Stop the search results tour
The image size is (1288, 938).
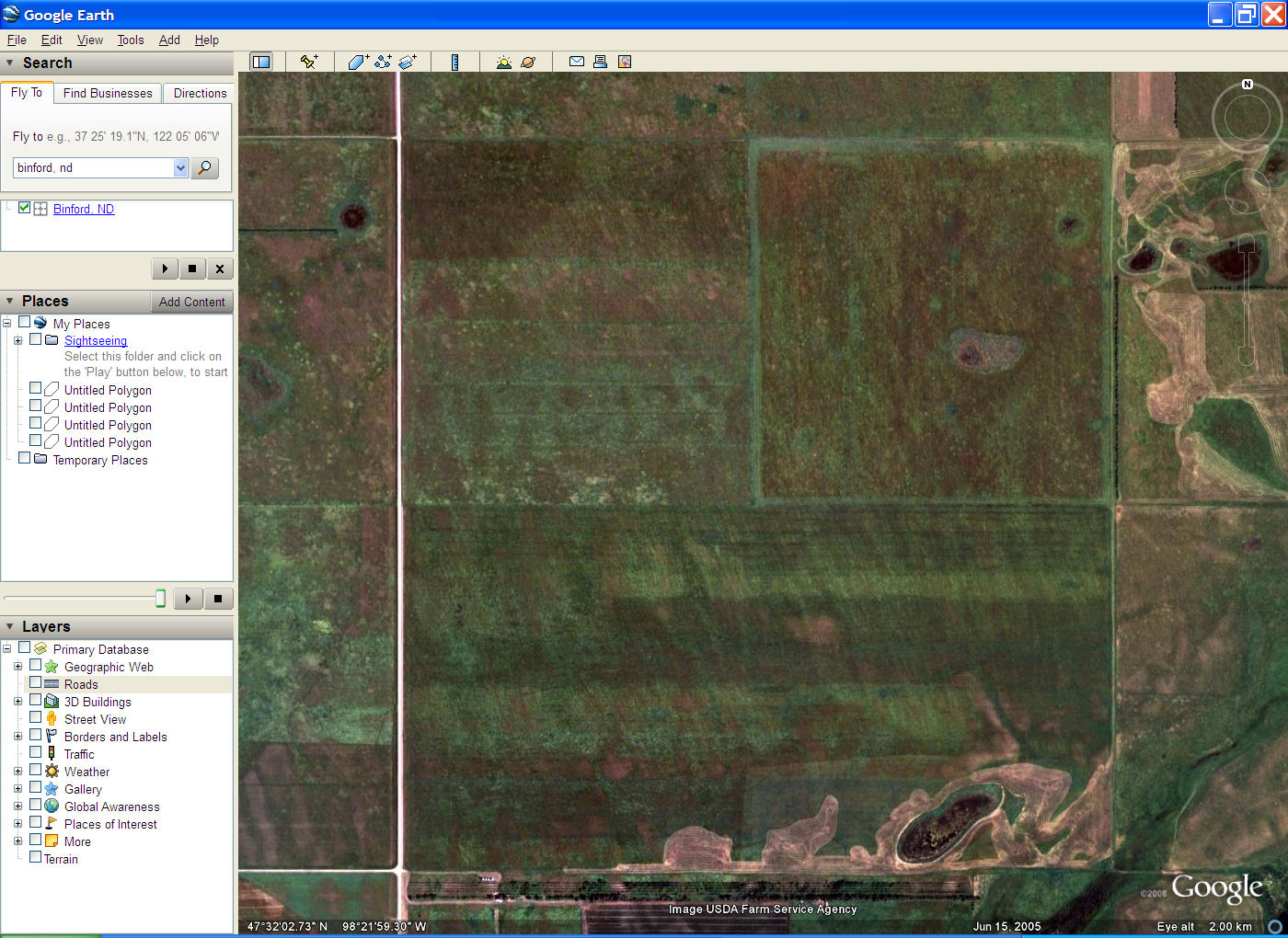pos(191,269)
